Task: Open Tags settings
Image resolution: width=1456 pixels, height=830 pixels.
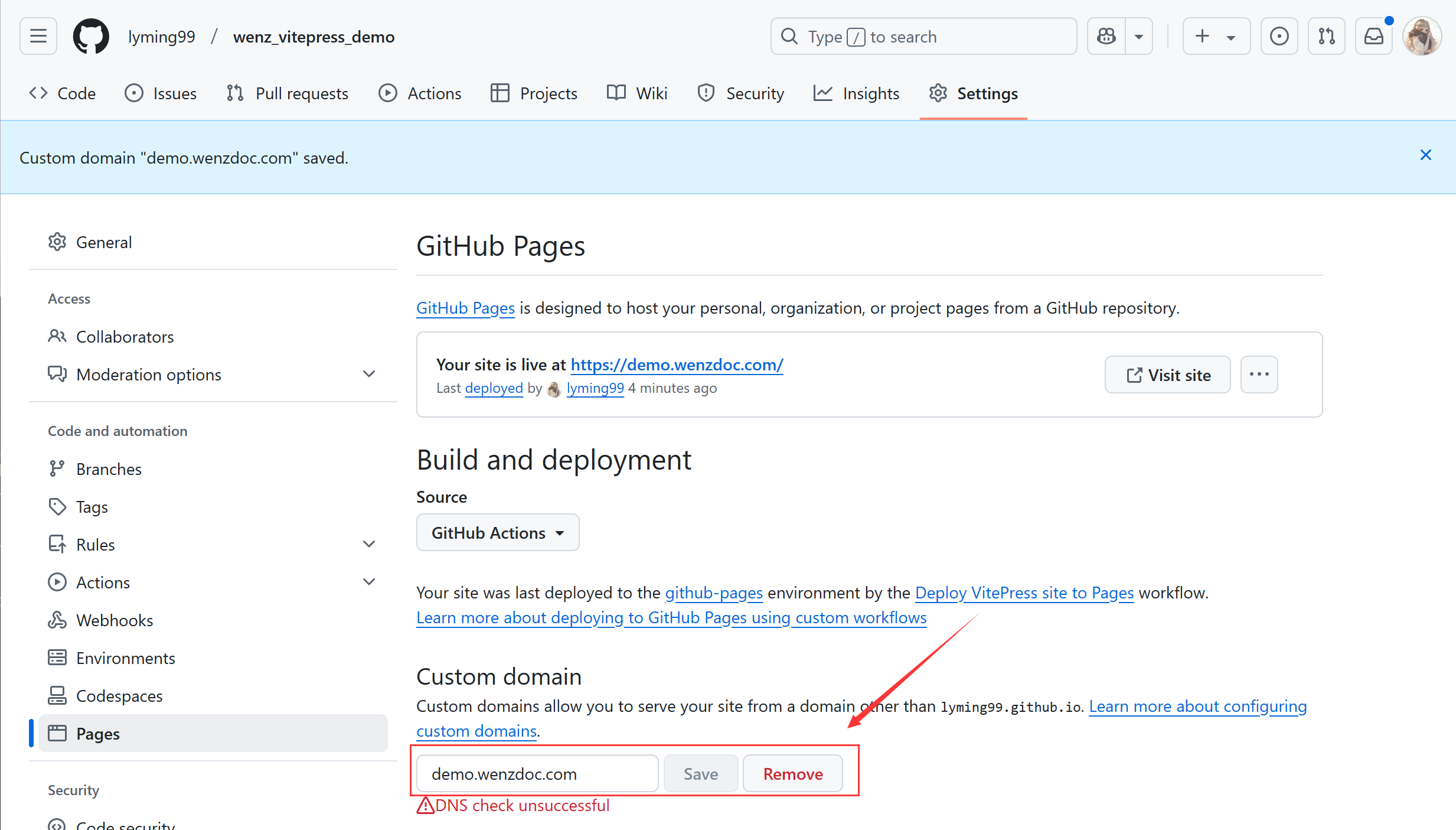Action: click(x=213, y=507)
